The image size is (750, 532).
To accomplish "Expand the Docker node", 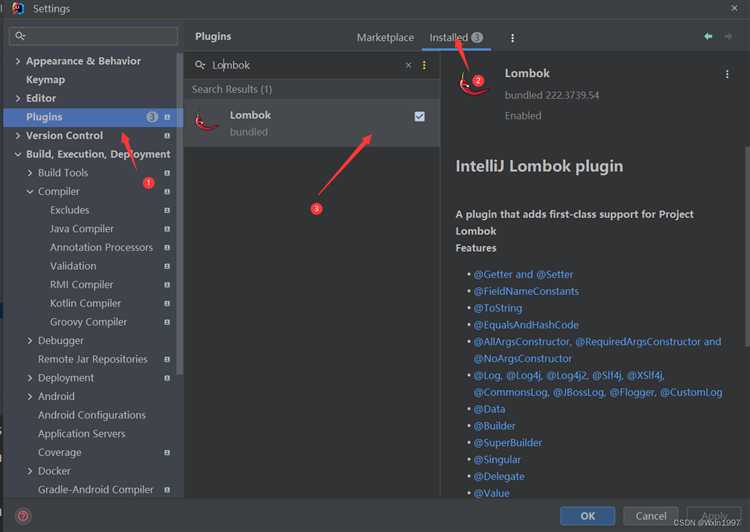I will [x=30, y=471].
